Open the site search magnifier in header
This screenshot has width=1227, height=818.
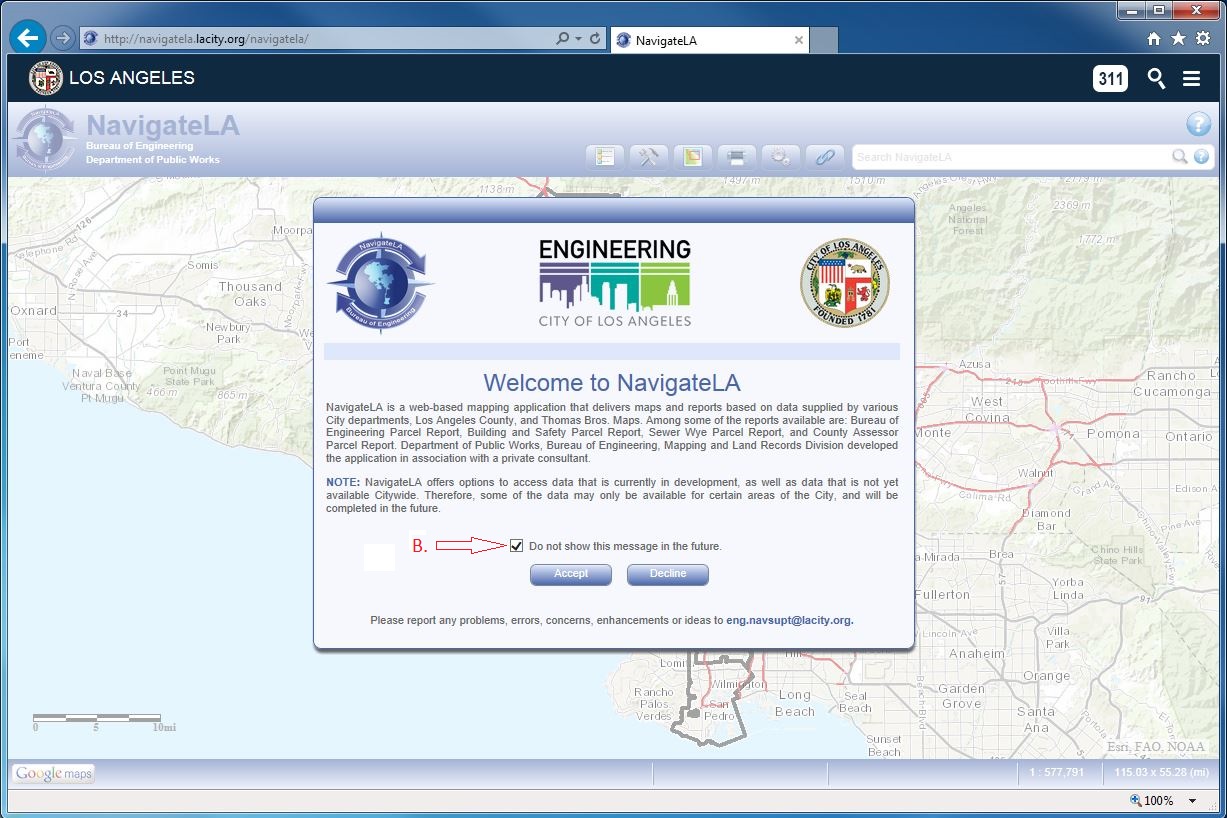(x=1156, y=78)
